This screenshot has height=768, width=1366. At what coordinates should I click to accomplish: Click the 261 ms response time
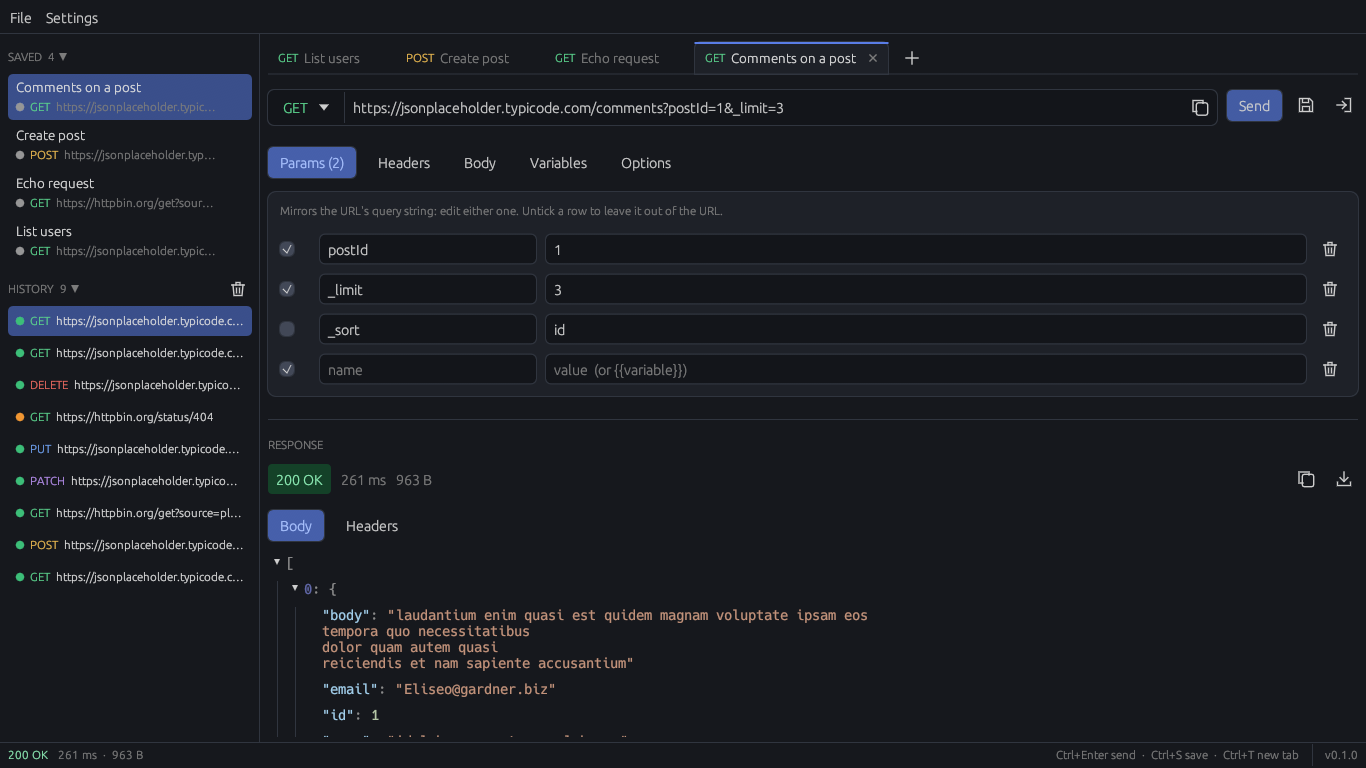pyautogui.click(x=363, y=480)
